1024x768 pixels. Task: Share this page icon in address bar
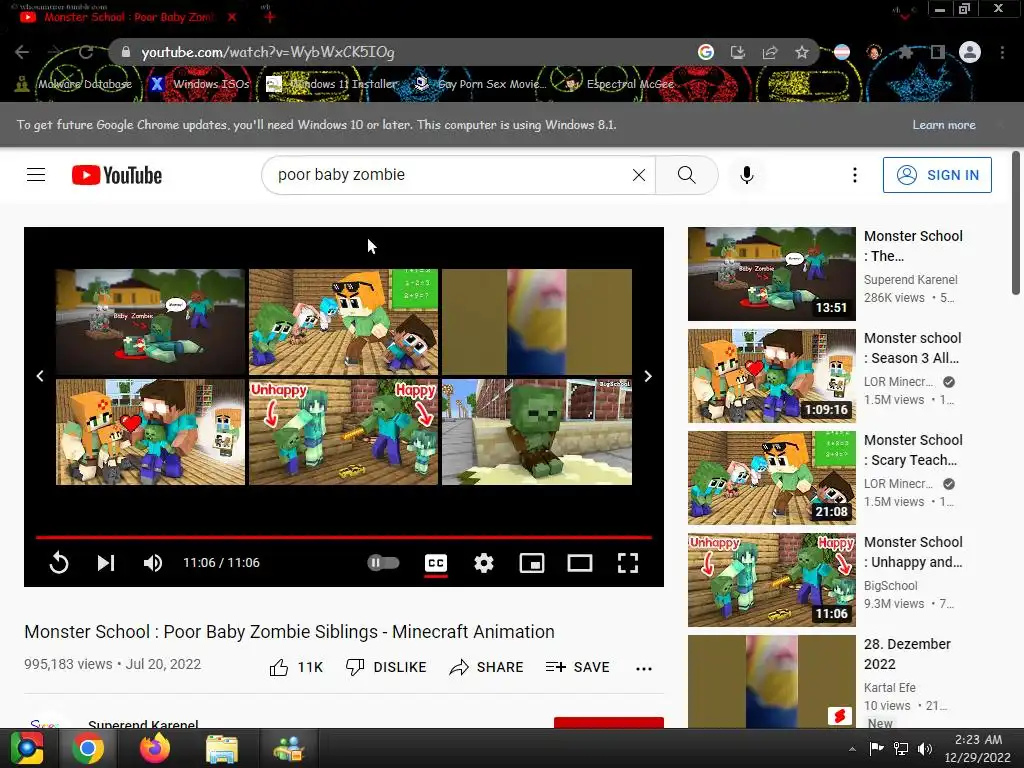769,52
